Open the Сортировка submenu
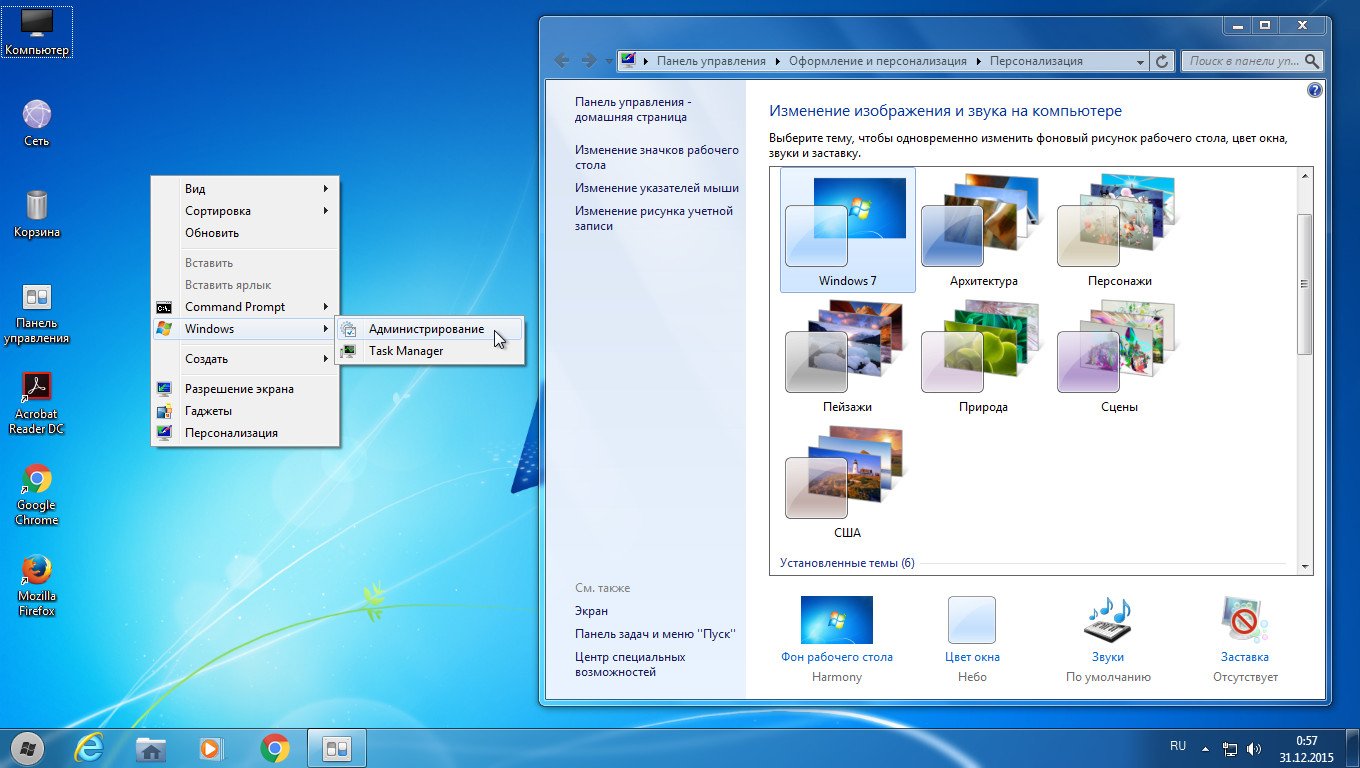The width and height of the screenshot is (1360, 768). tap(245, 211)
